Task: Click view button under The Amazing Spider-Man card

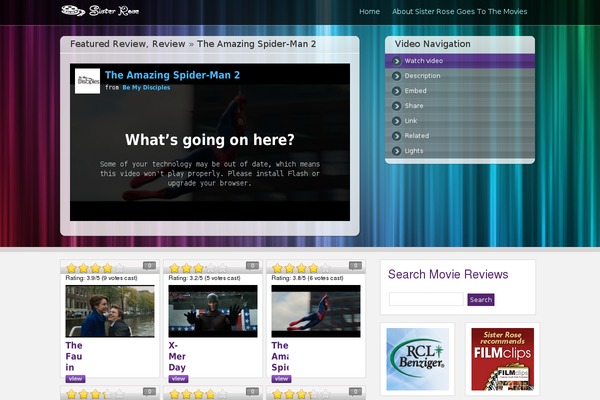Action: (x=281, y=379)
